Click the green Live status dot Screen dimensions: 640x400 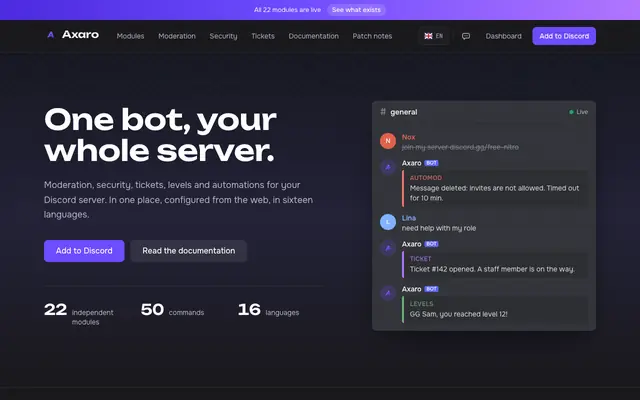571,112
